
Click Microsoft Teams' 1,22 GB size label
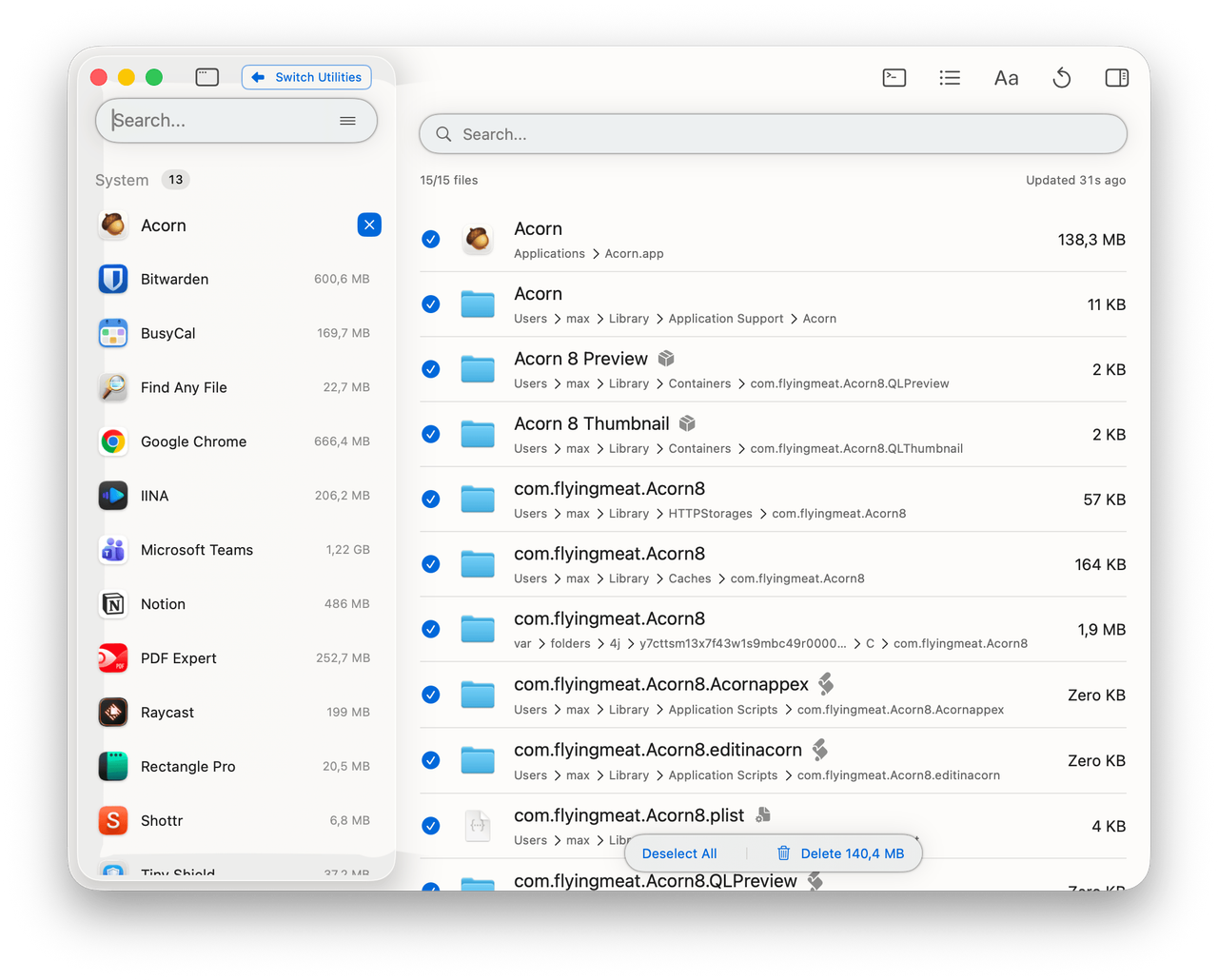point(347,550)
